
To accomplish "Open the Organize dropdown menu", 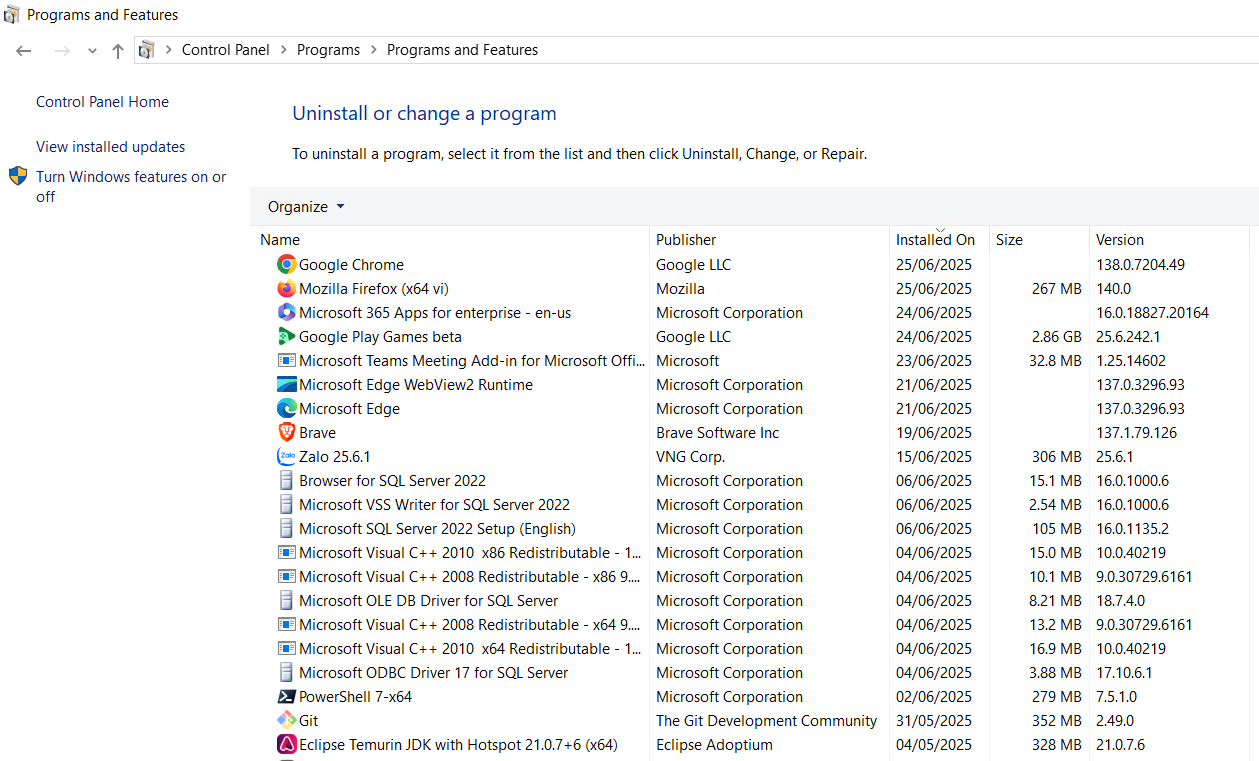I will pos(305,207).
